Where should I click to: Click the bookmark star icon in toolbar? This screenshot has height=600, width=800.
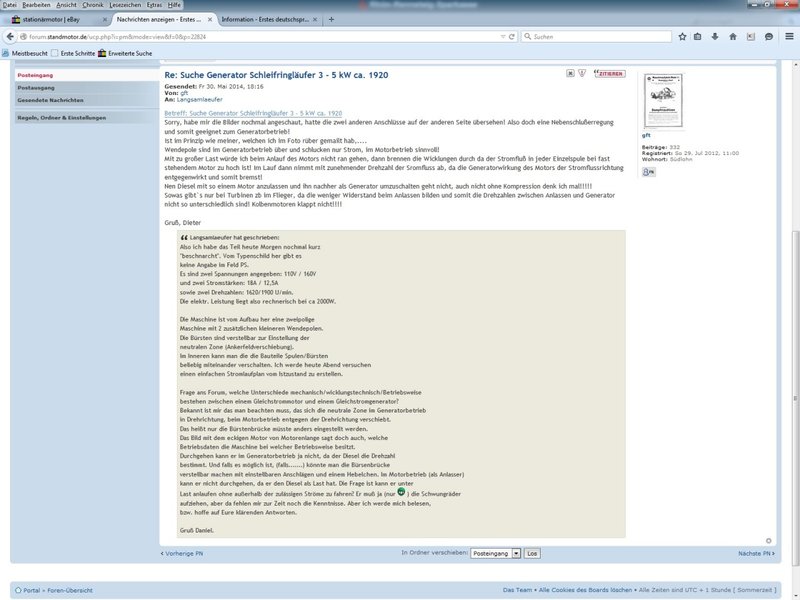click(x=682, y=36)
